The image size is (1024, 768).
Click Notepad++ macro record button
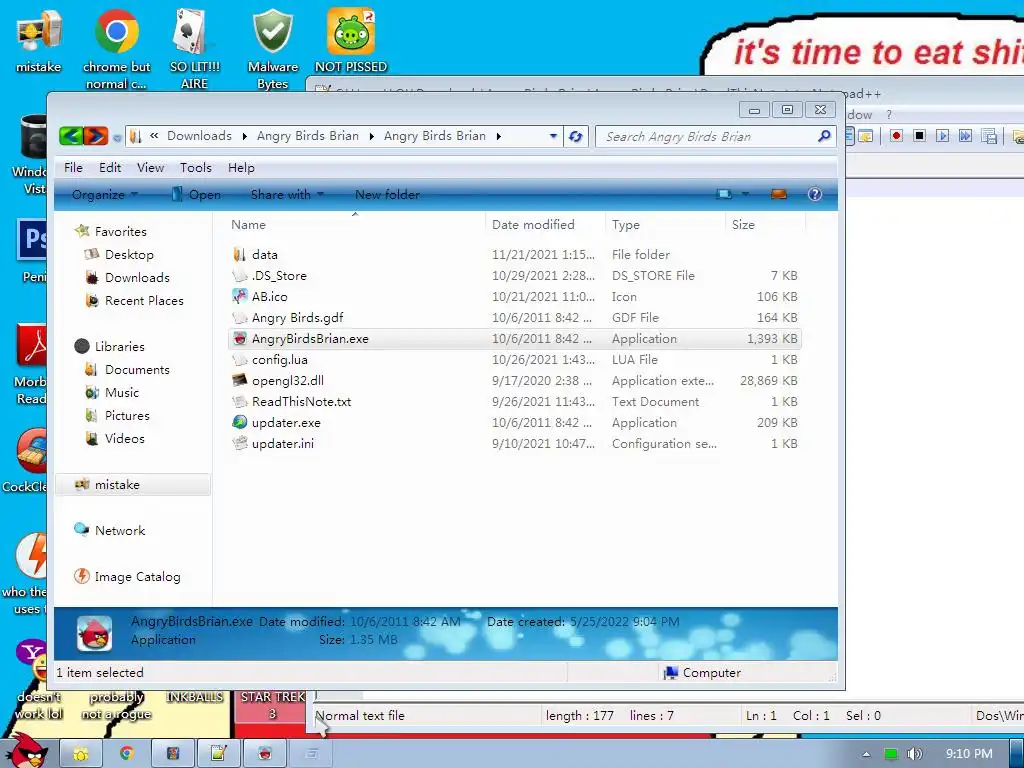point(896,136)
